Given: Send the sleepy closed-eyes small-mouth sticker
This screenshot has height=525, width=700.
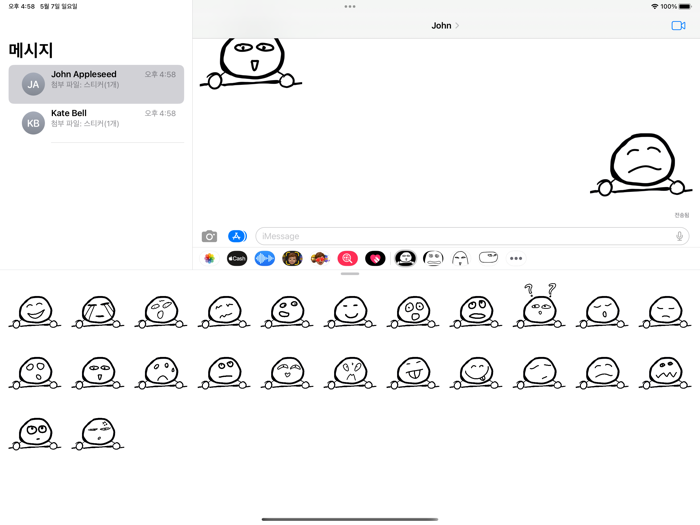Looking at the screenshot, I should (602, 312).
